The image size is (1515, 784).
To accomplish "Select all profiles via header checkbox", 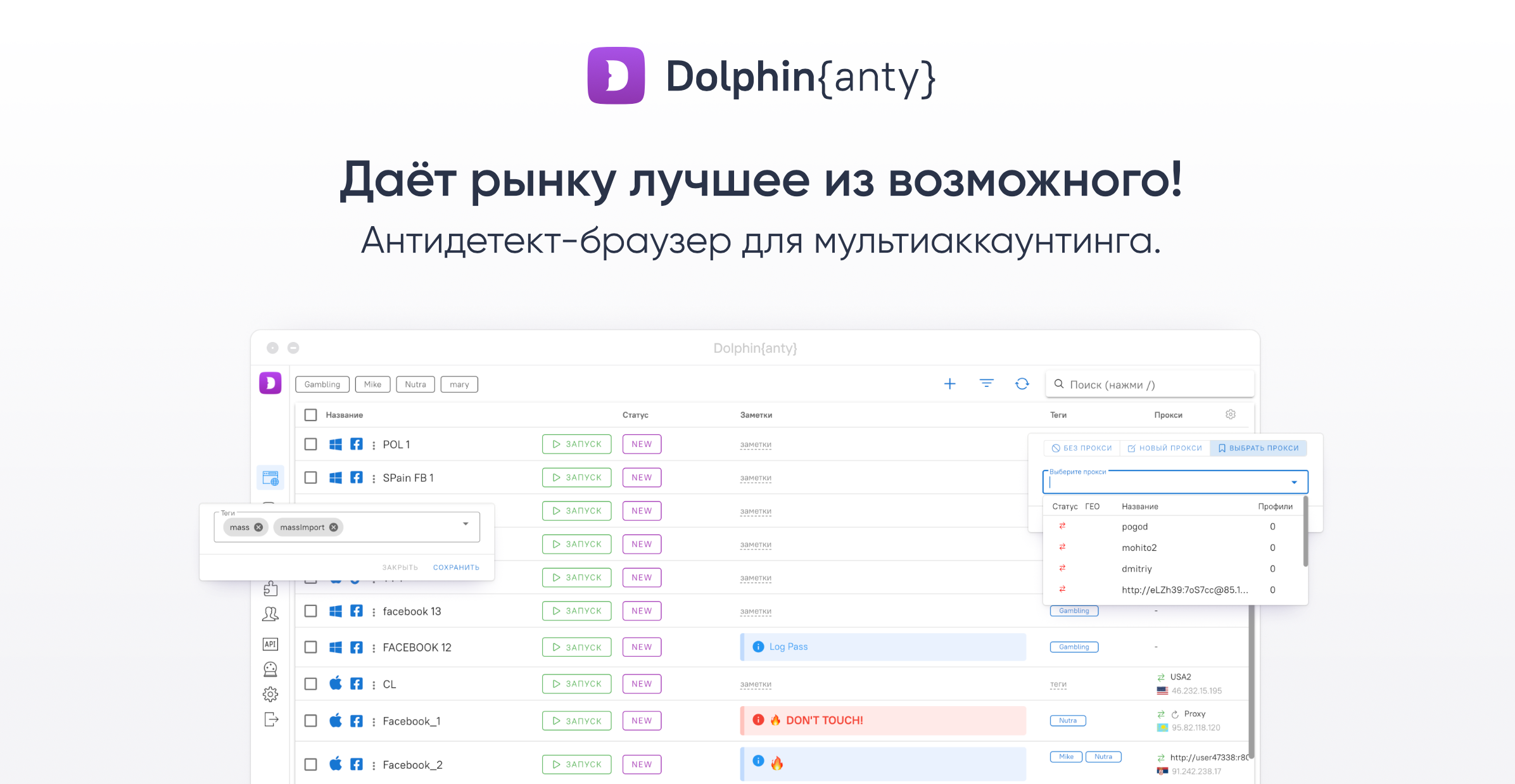I will (310, 414).
